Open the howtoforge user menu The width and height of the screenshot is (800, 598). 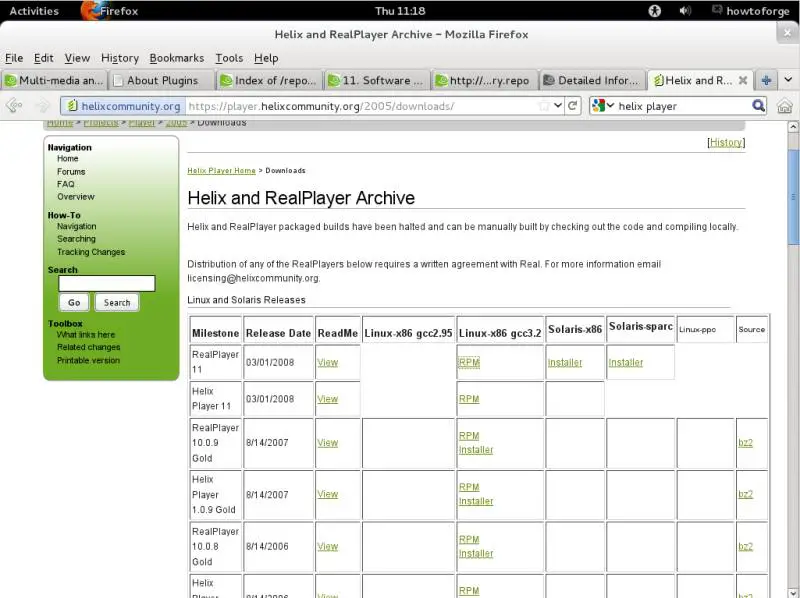751,11
